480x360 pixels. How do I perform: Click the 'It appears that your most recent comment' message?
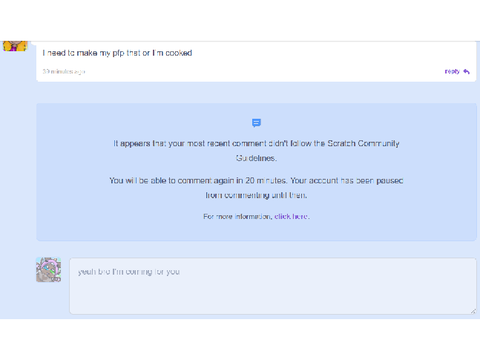click(256, 151)
